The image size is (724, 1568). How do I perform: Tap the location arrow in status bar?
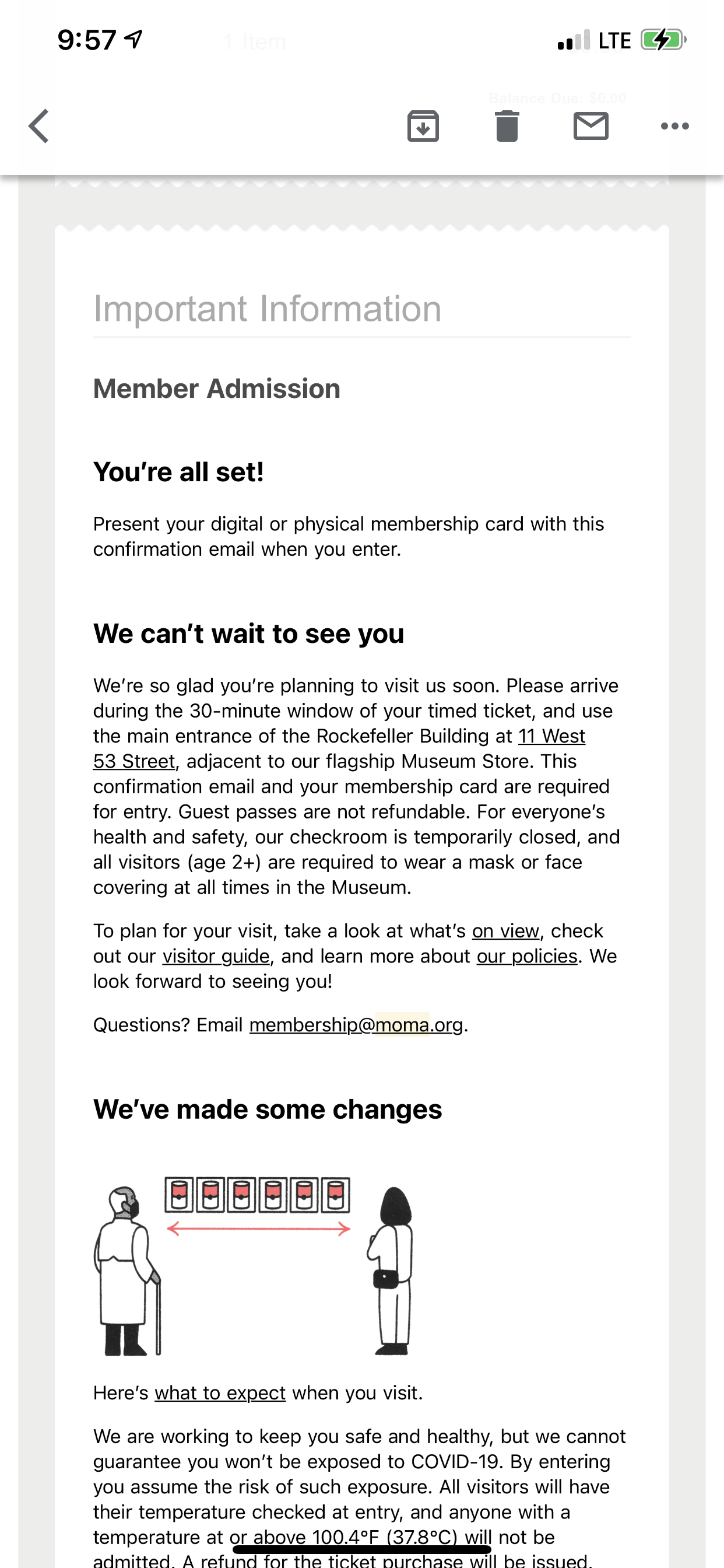click(133, 39)
